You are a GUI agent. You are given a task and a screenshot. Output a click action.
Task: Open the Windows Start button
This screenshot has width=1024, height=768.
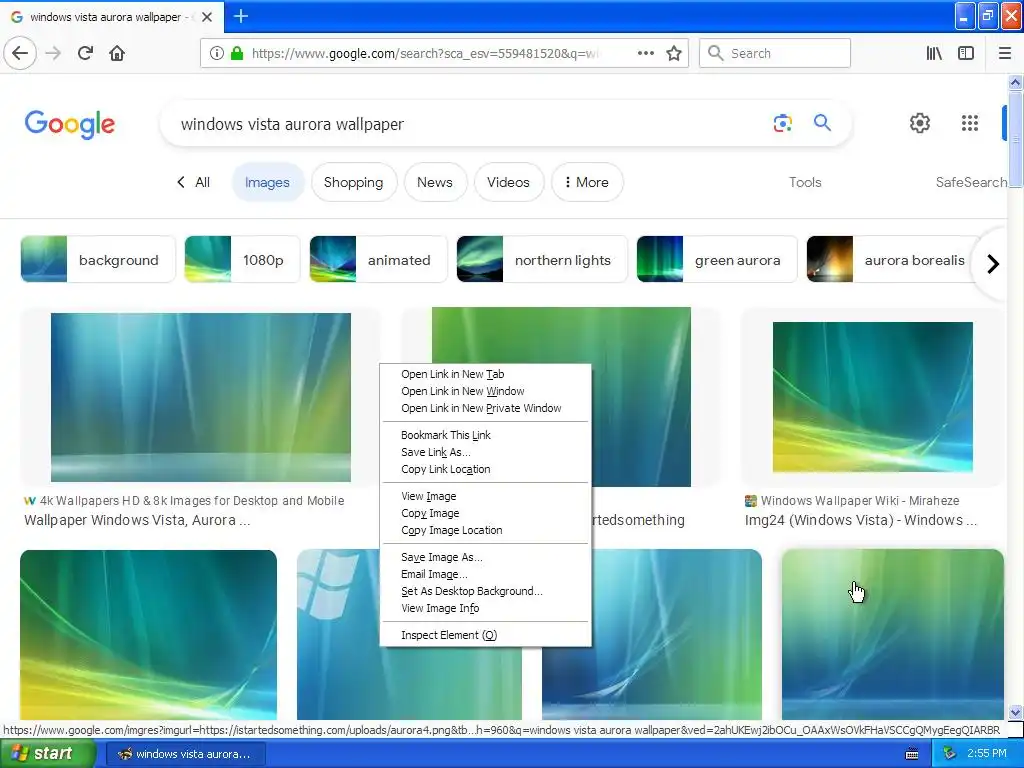(x=48, y=754)
